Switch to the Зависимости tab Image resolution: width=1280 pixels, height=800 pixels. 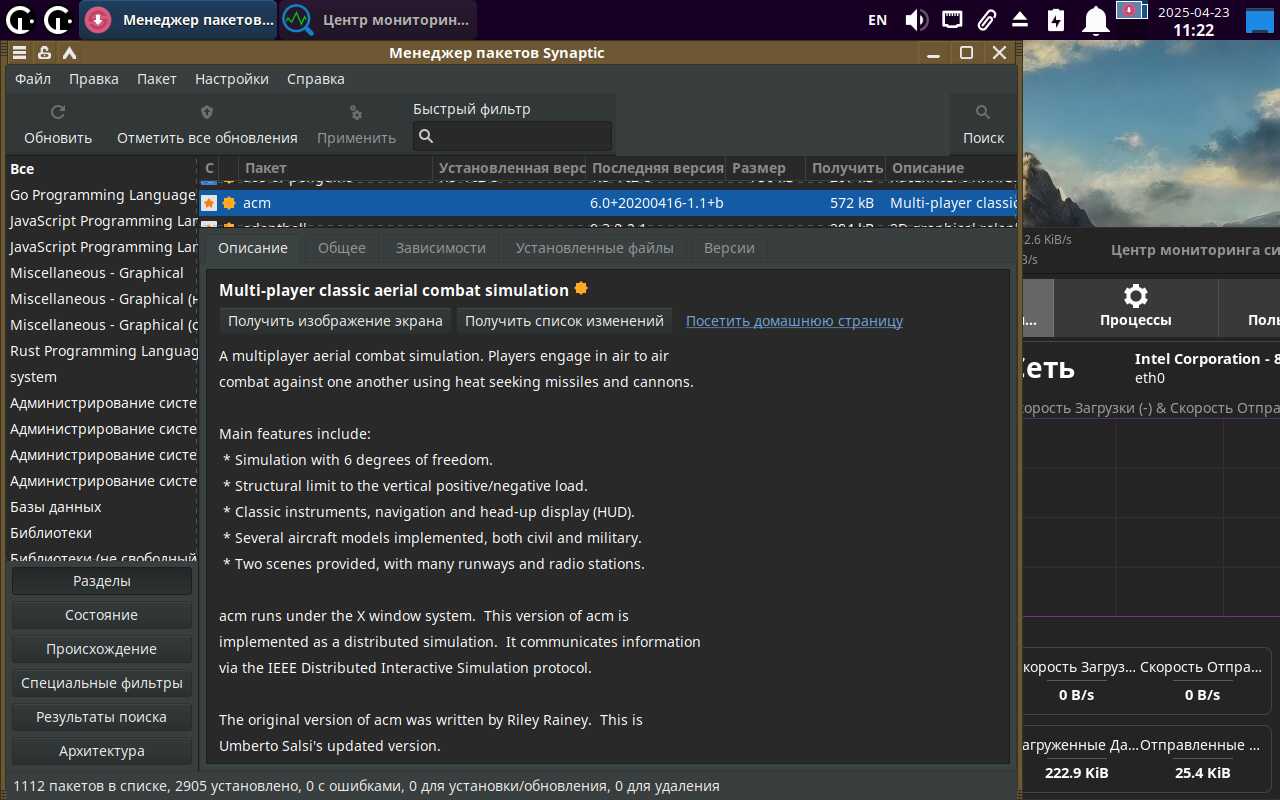(x=440, y=248)
